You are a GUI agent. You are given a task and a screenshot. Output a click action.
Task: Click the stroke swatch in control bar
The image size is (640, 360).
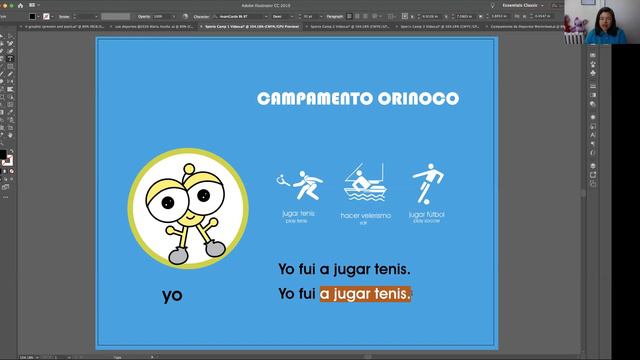46,16
